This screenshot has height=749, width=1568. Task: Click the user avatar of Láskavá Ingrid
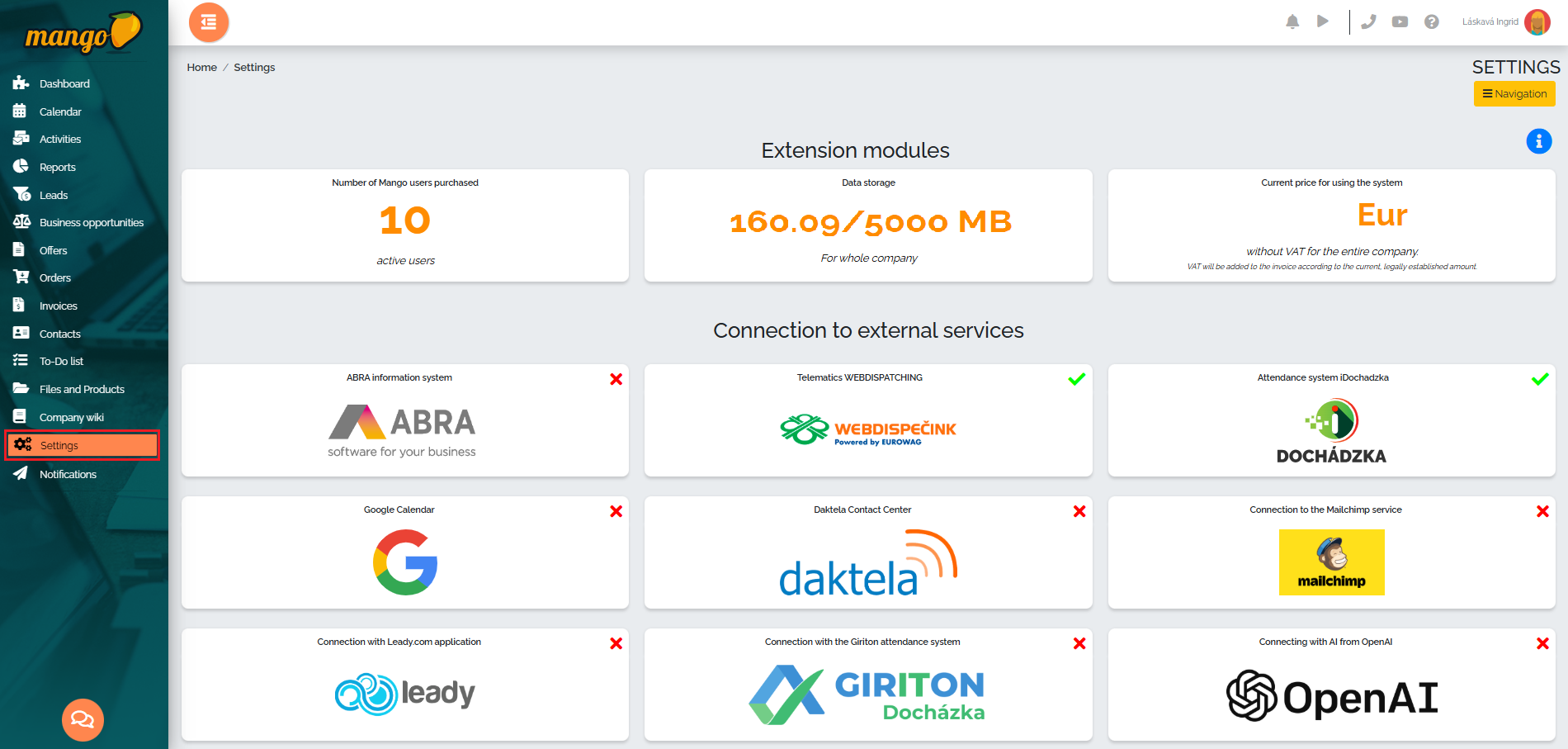click(1537, 22)
